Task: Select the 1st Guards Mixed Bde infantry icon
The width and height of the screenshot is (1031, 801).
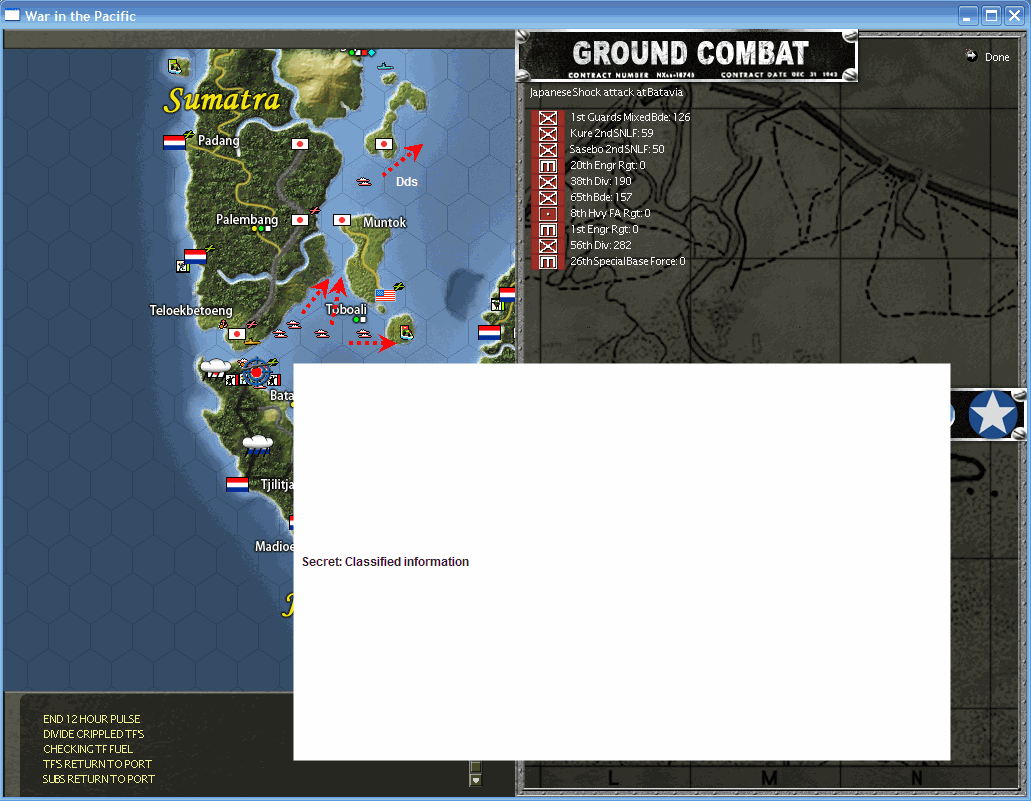Action: 548,118
